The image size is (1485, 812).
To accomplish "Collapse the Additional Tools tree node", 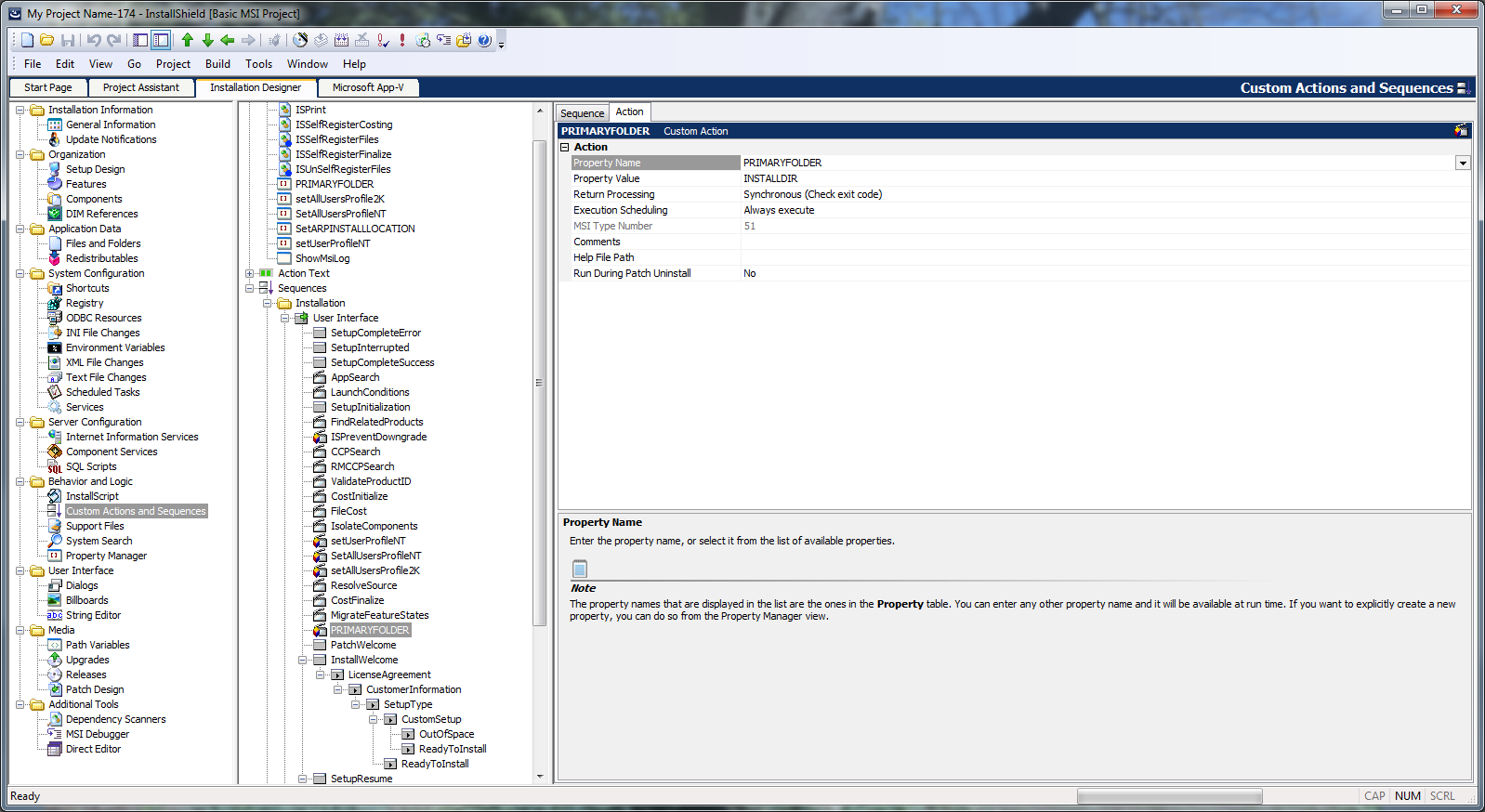I will point(20,704).
